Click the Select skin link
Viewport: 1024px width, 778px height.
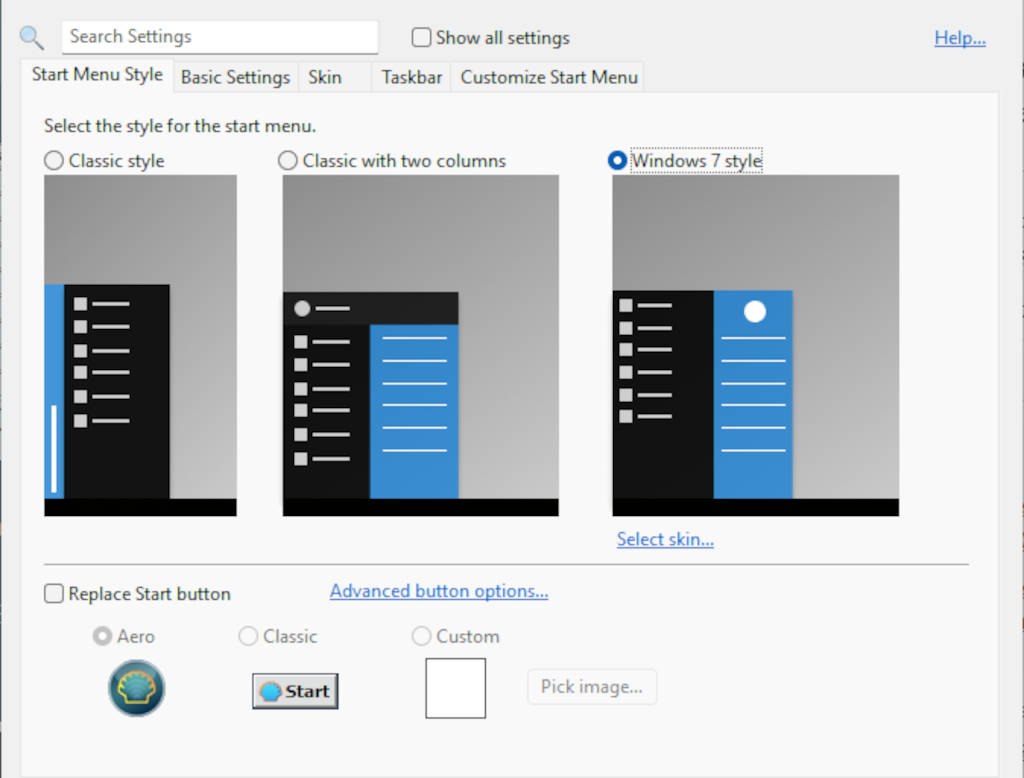click(x=665, y=539)
